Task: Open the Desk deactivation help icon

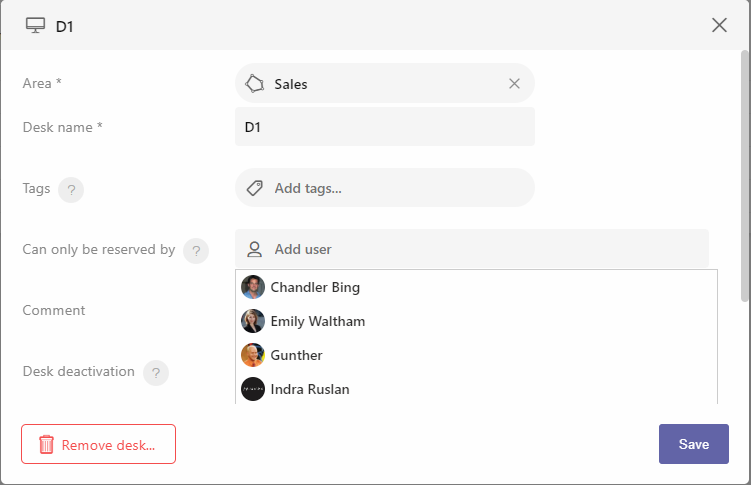Action: point(156,373)
